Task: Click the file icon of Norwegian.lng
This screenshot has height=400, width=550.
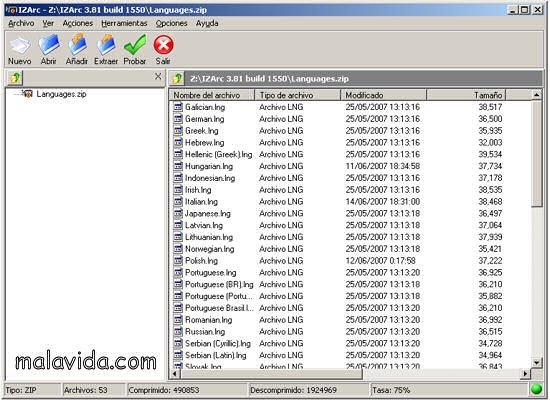Action: coord(178,249)
